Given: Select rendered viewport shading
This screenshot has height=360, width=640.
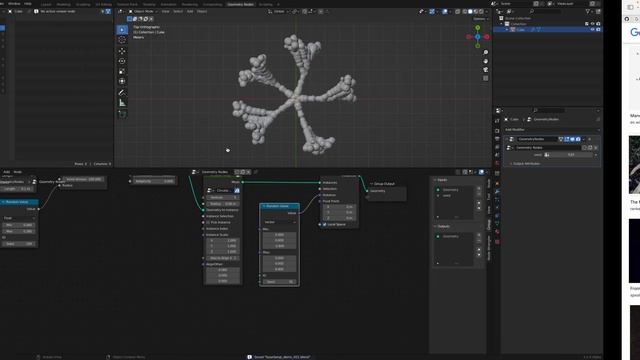Looking at the screenshot, I should [x=481, y=11].
